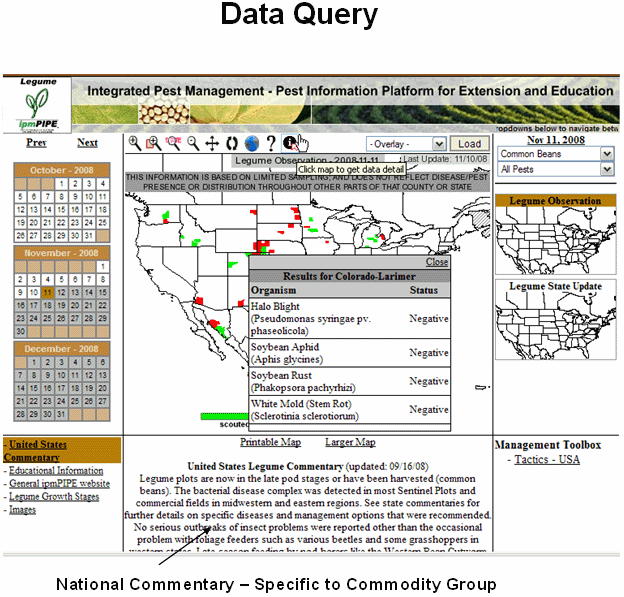Image resolution: width=624 pixels, height=597 pixels.
Task: Click the globe full-extent icon
Action: pyautogui.click(x=251, y=143)
